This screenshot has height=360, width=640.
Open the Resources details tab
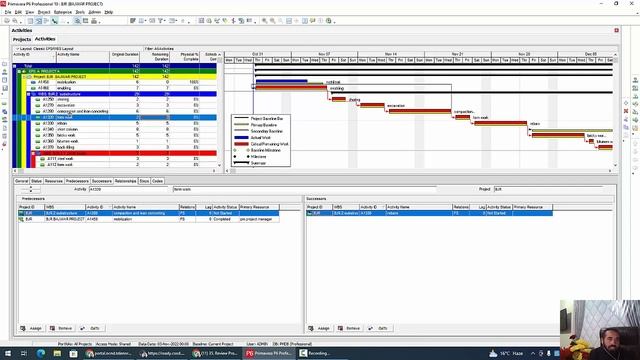tap(54, 181)
